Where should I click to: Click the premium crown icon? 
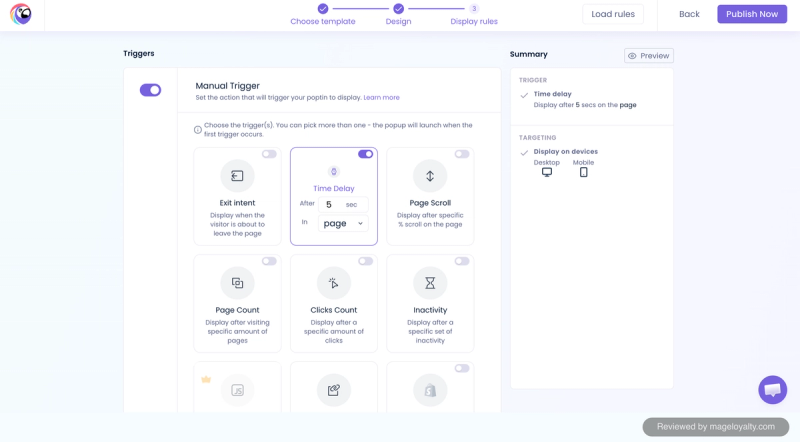[x=206, y=379]
